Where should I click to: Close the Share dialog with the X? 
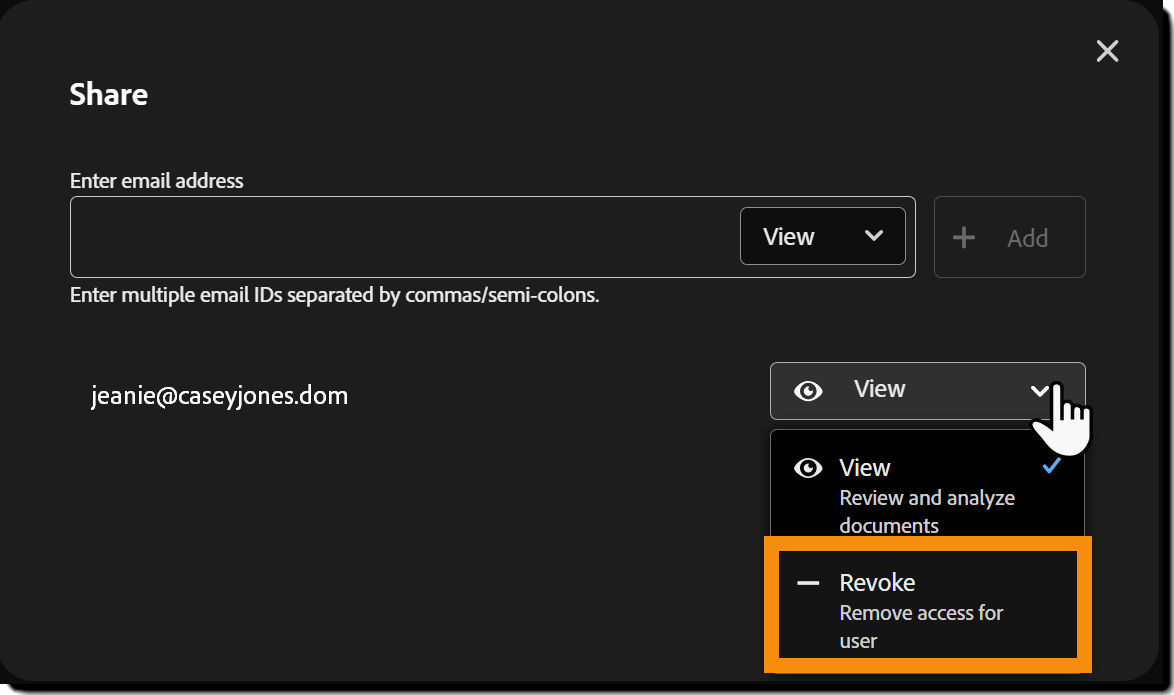[1107, 51]
